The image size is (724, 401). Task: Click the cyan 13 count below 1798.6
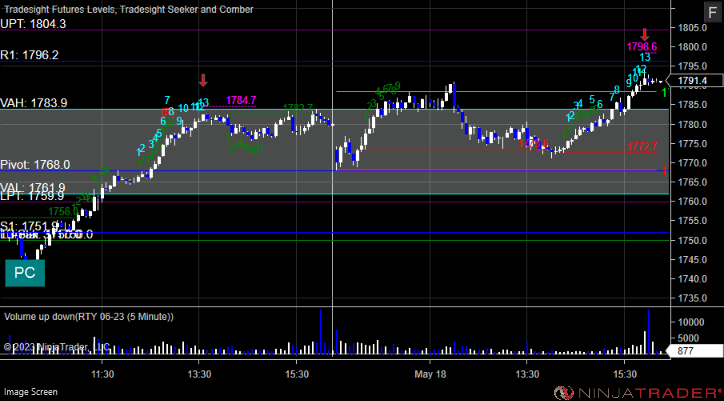[645, 57]
